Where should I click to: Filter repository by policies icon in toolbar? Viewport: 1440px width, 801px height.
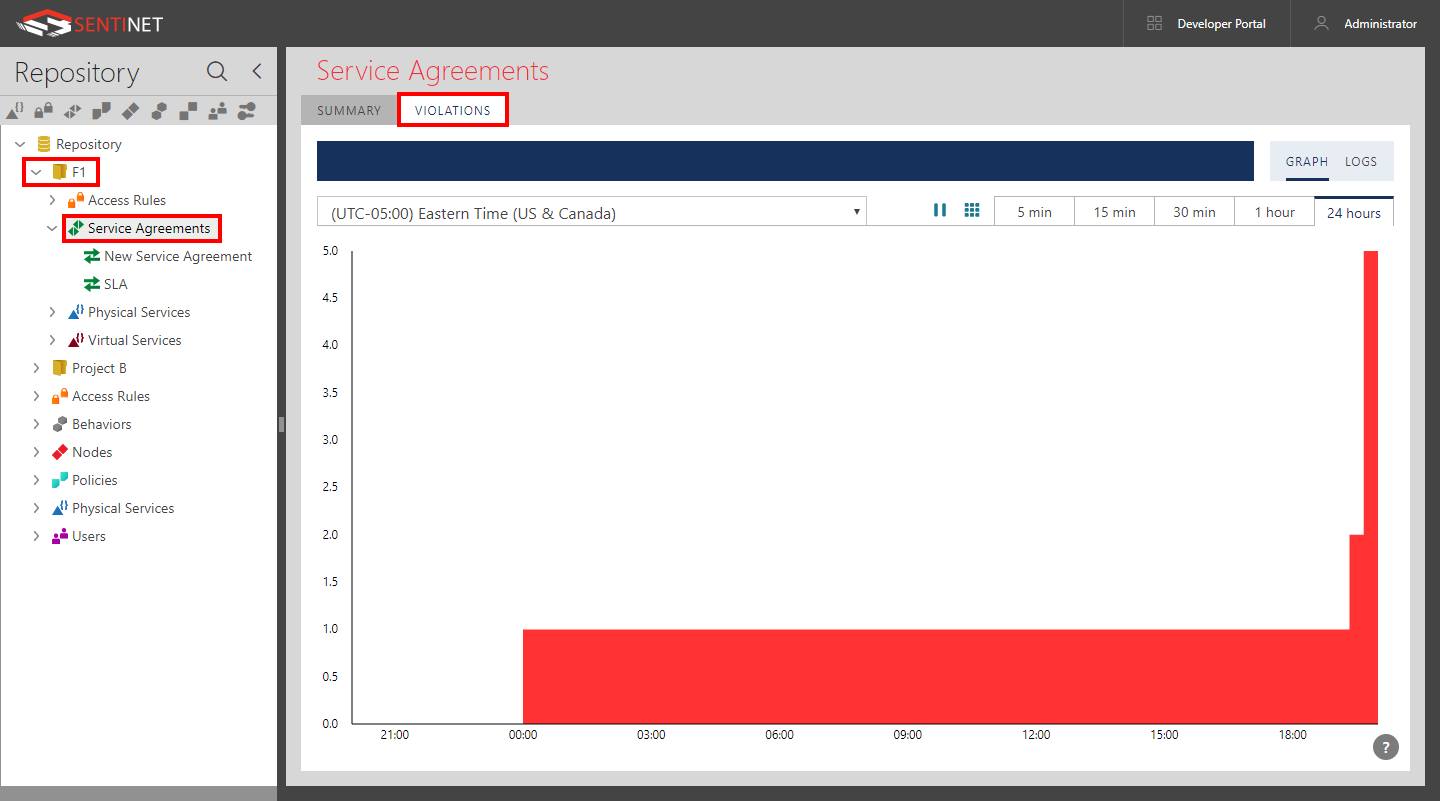click(101, 110)
